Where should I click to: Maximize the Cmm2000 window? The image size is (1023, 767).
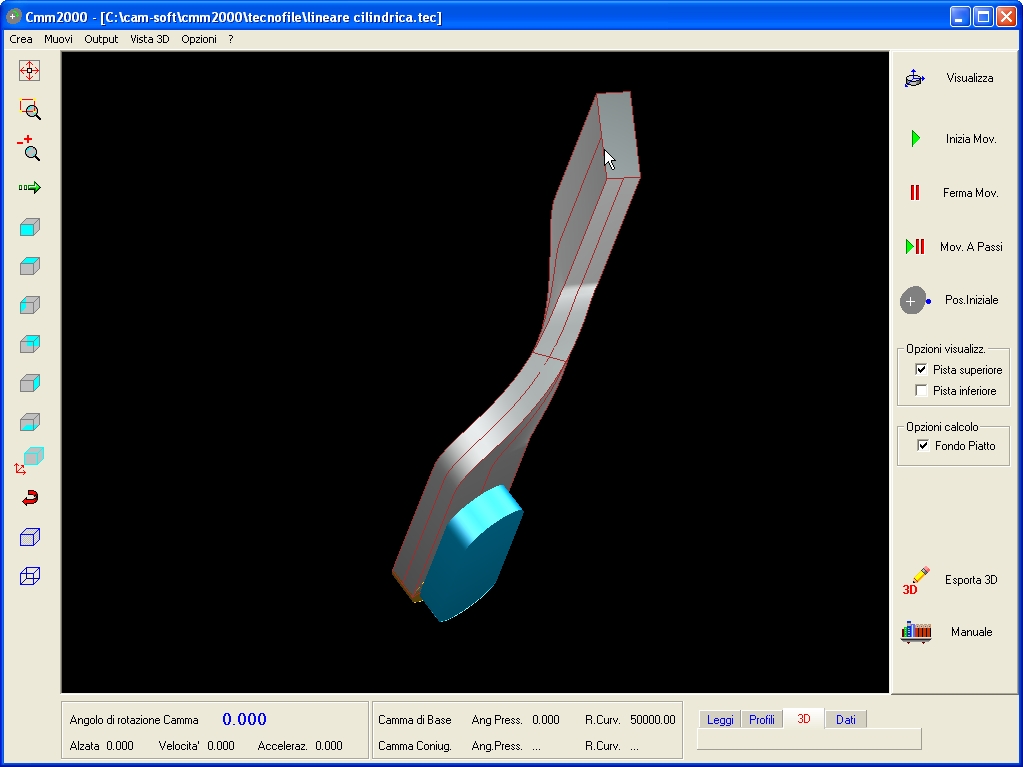(983, 16)
